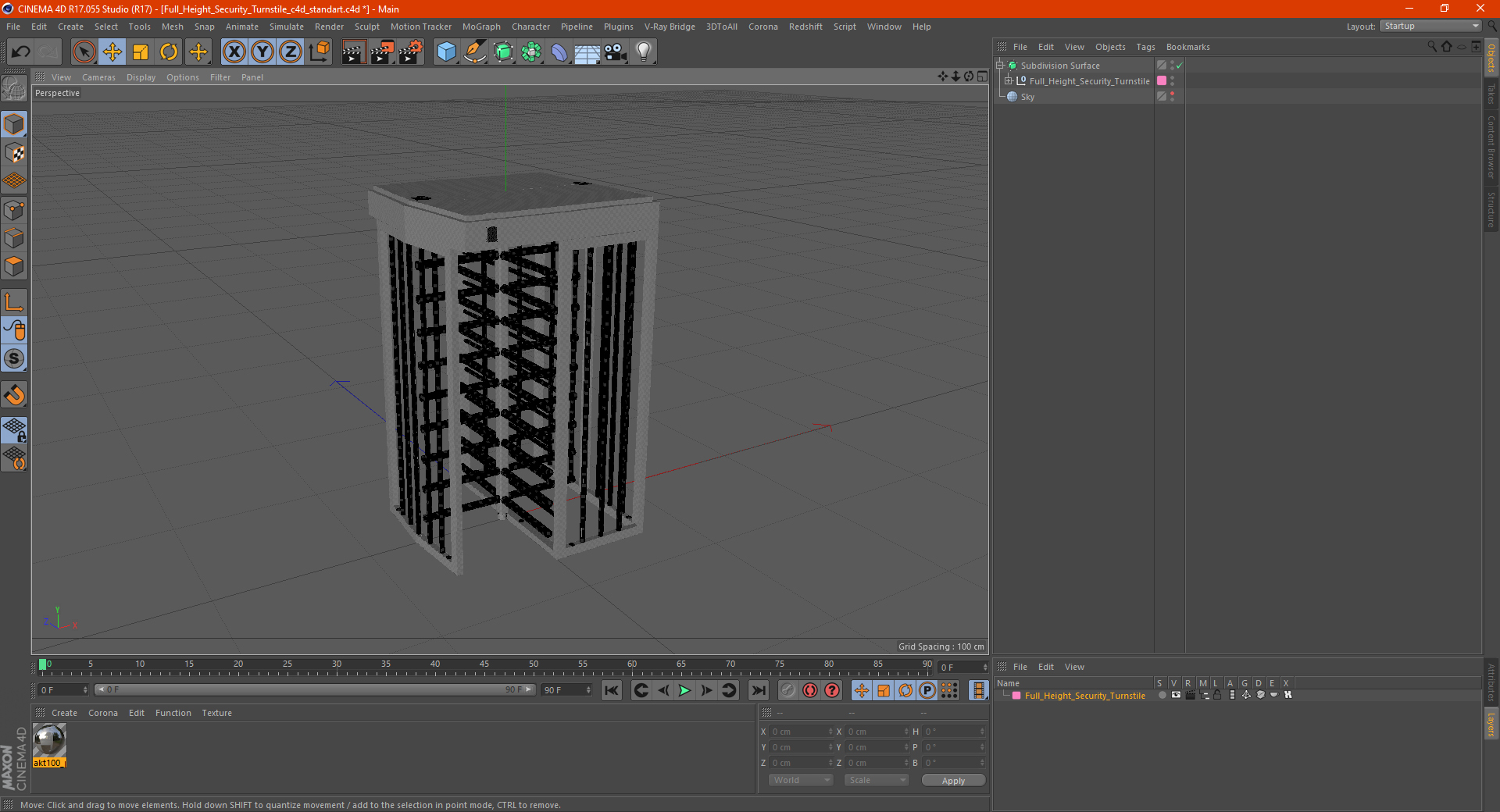Click Full_Height_Security_Turnstile layer color swatch in Layers
The image size is (1500, 812).
tap(1016, 696)
